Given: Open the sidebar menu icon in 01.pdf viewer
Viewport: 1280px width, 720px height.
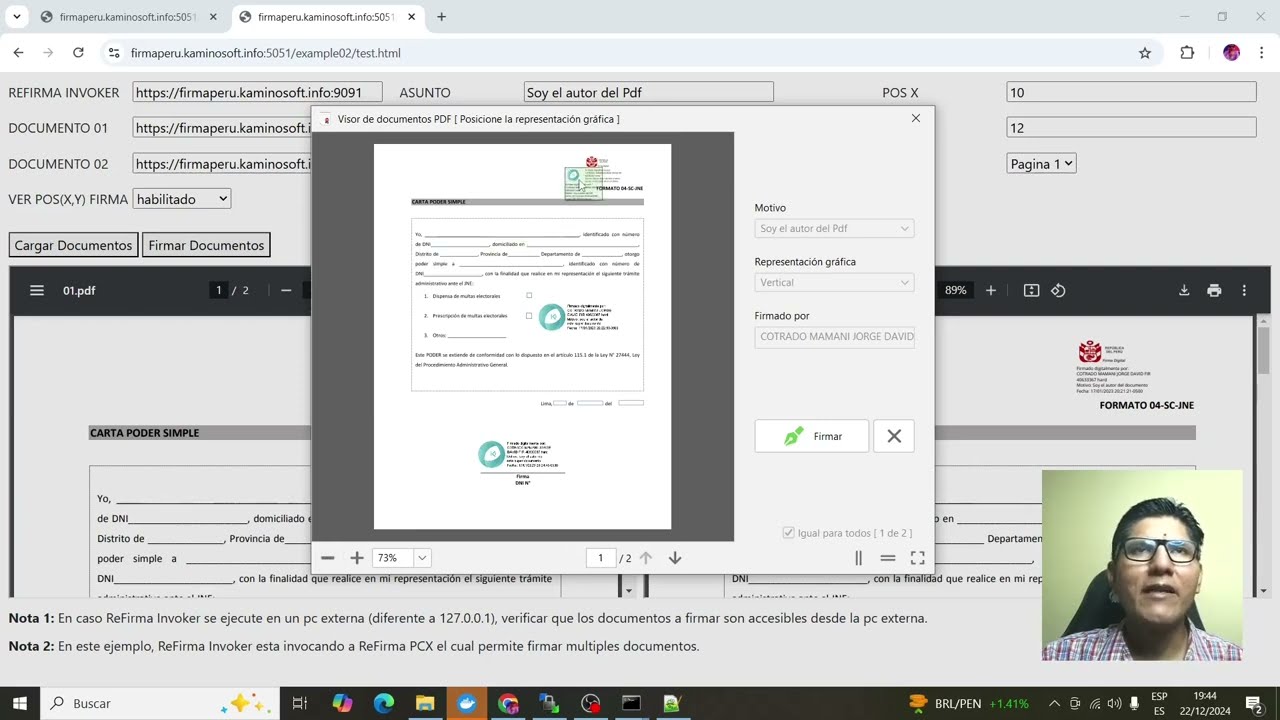Looking at the screenshot, I should point(37,290).
